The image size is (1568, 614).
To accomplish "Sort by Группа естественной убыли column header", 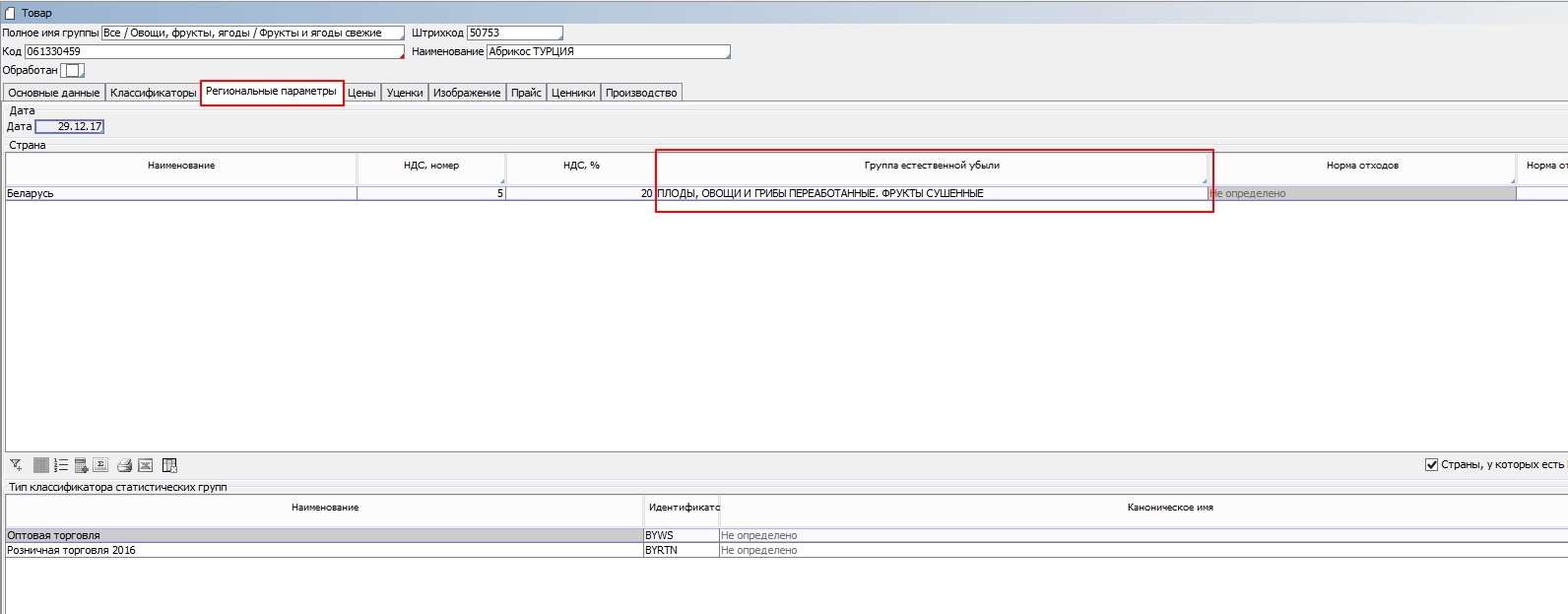I will (931, 166).
